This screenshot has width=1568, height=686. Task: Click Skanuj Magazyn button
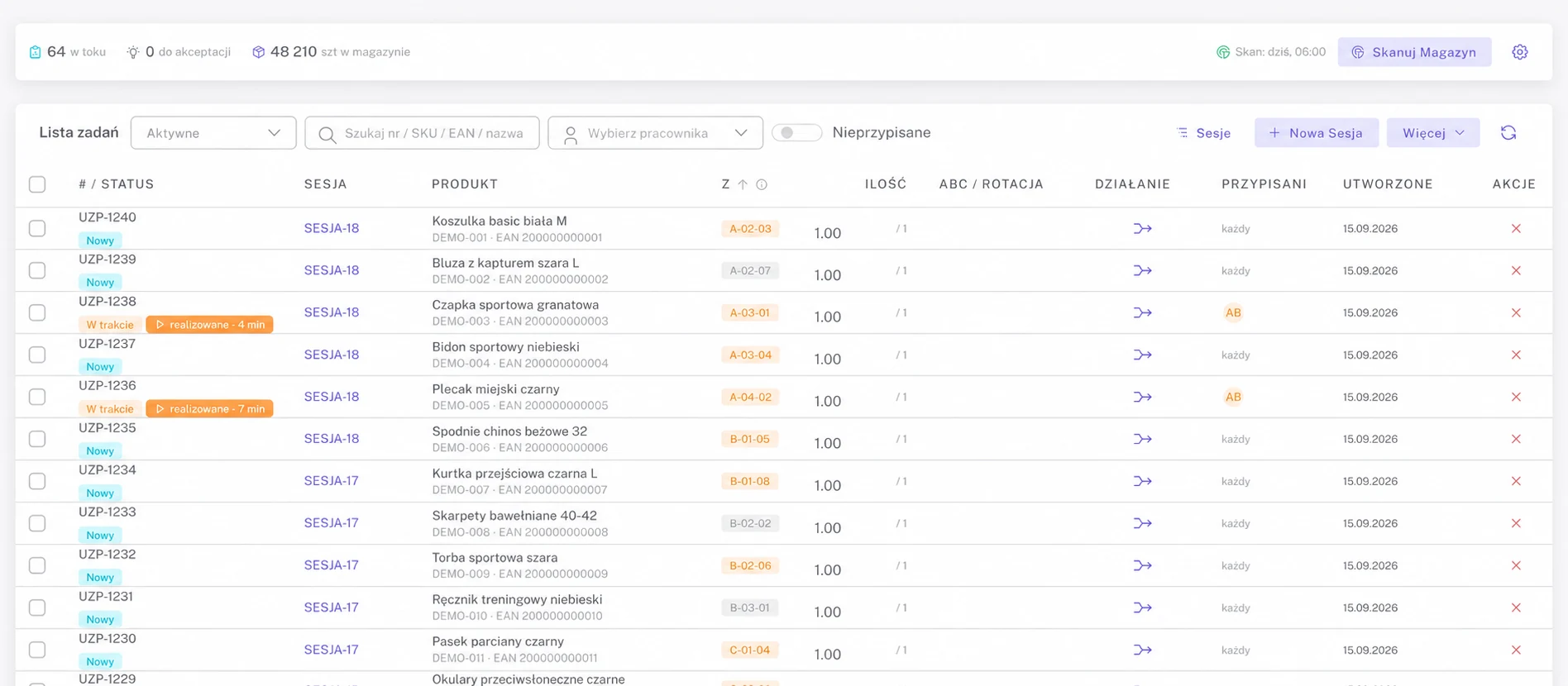[1414, 52]
